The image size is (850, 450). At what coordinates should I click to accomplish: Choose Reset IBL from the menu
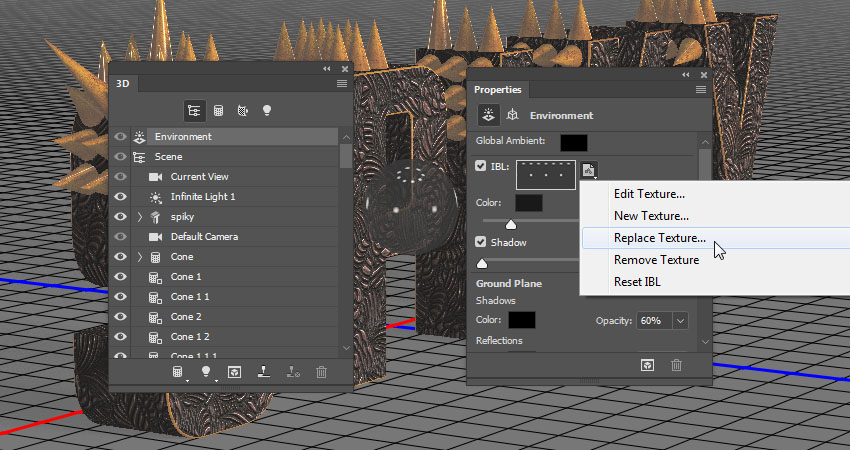[637, 282]
